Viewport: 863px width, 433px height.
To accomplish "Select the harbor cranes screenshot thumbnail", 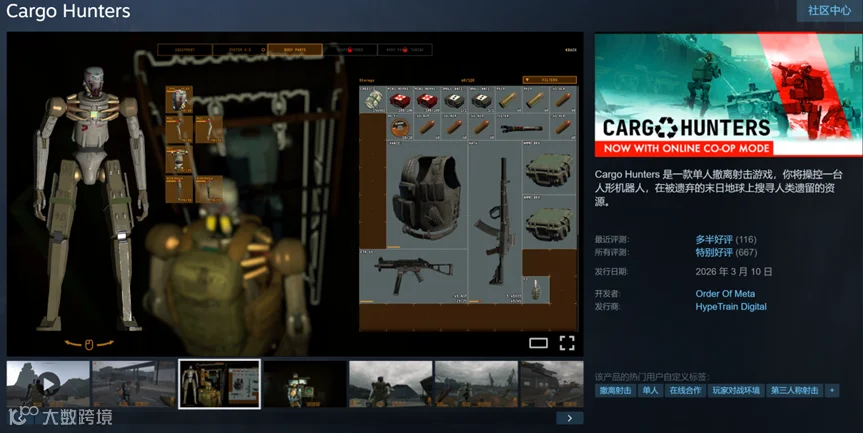I will coord(476,384).
